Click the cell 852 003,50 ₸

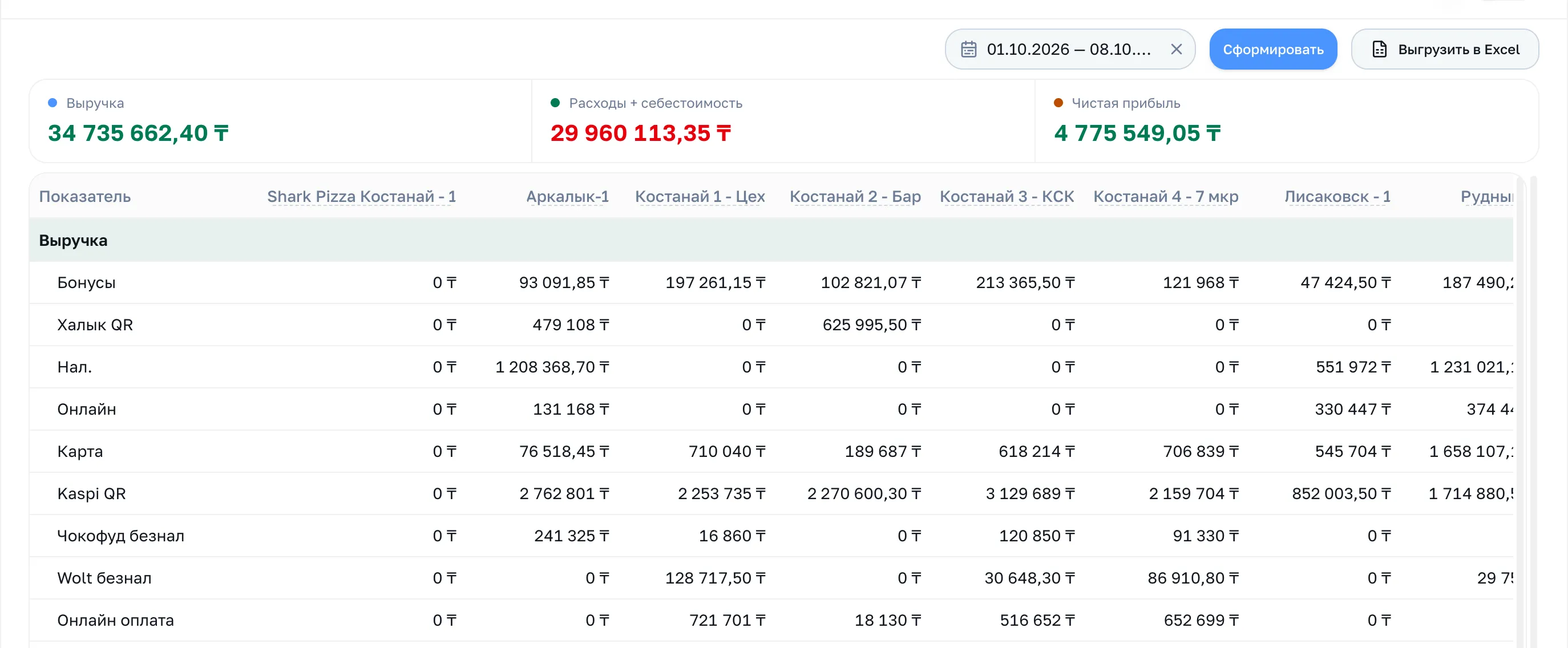[1341, 493]
